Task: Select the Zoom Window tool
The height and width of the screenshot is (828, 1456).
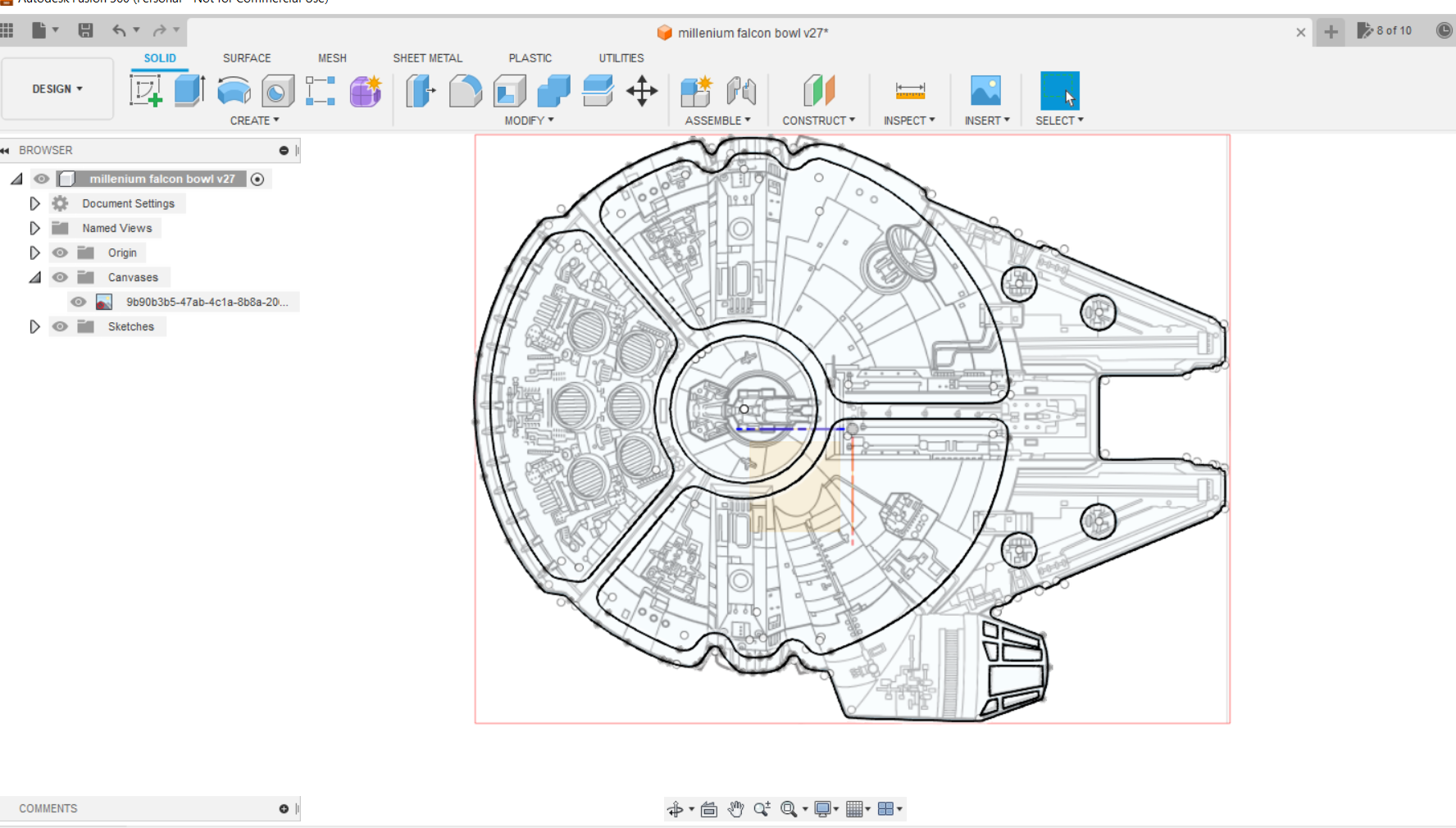Action: (789, 809)
